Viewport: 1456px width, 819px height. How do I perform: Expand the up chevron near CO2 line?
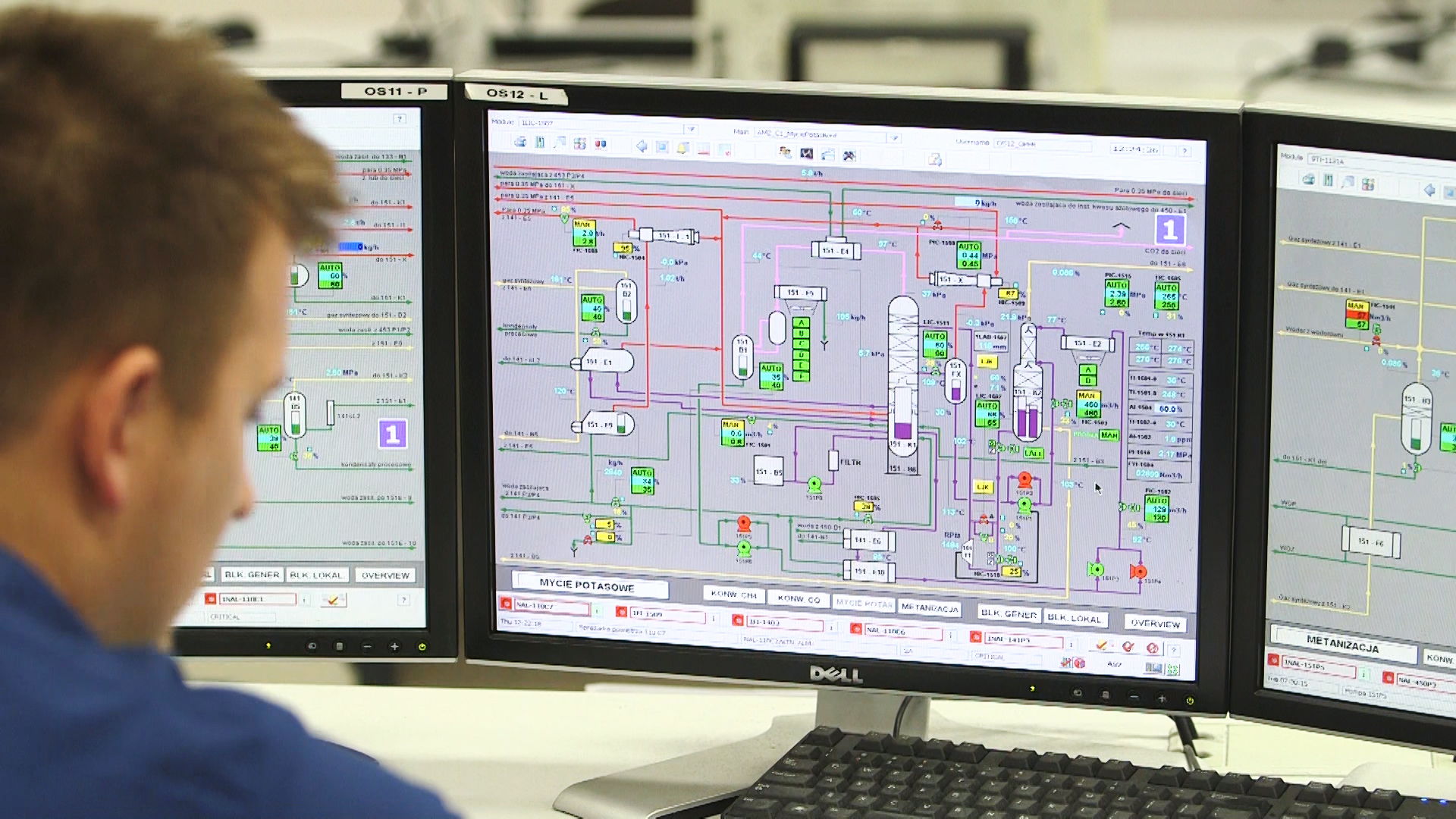[1121, 226]
